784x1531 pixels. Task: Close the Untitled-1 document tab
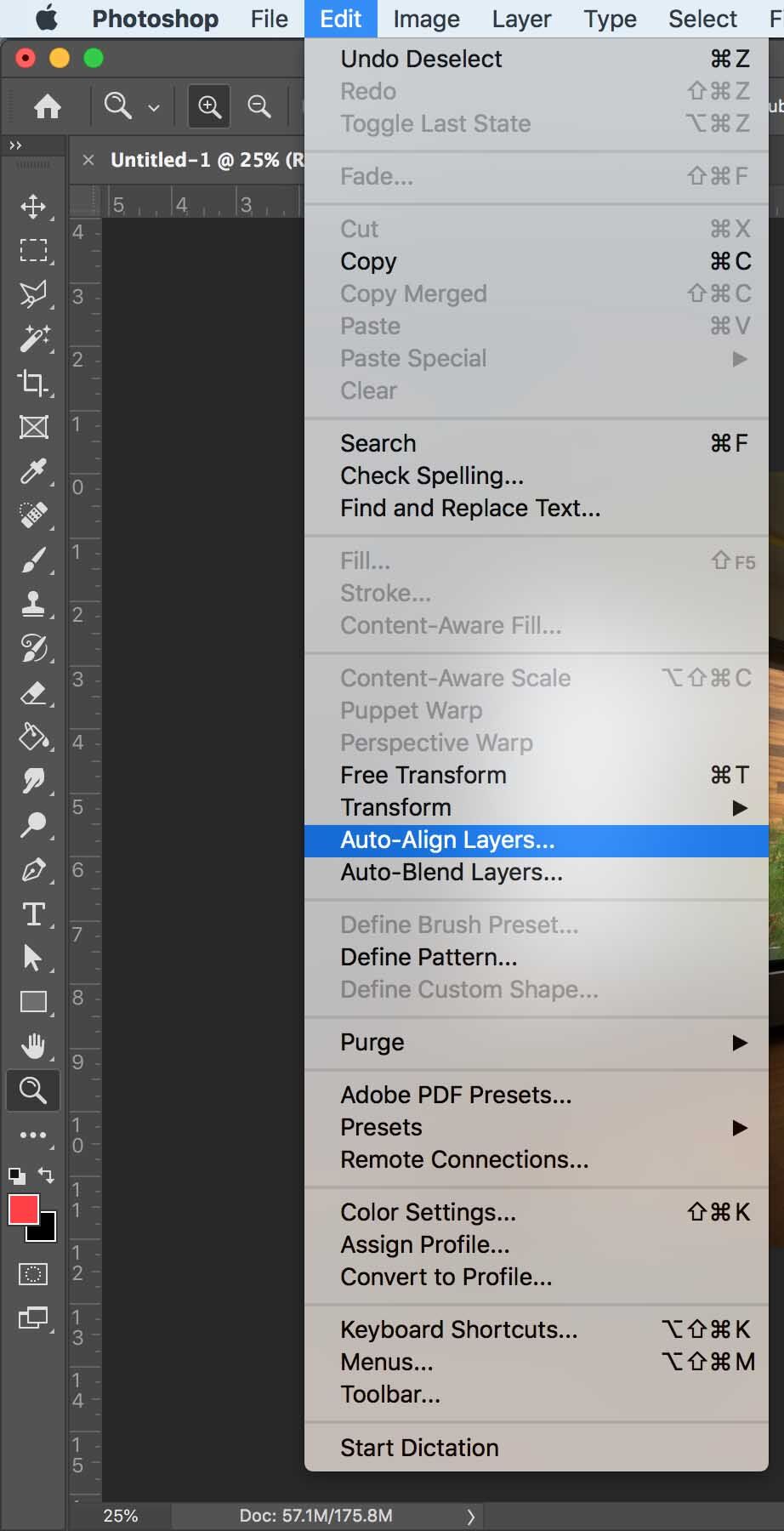88,159
